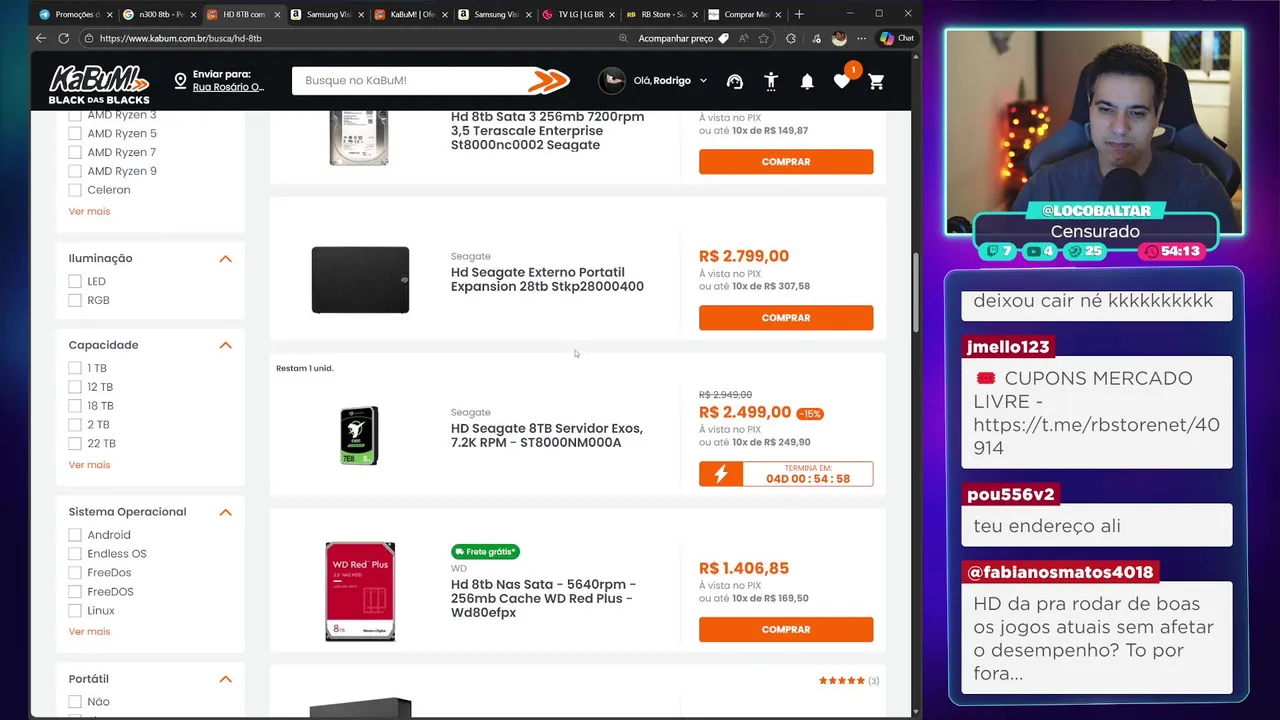Click the zoom magnifier icon in address bar
This screenshot has width=1280, height=720.
[624, 38]
